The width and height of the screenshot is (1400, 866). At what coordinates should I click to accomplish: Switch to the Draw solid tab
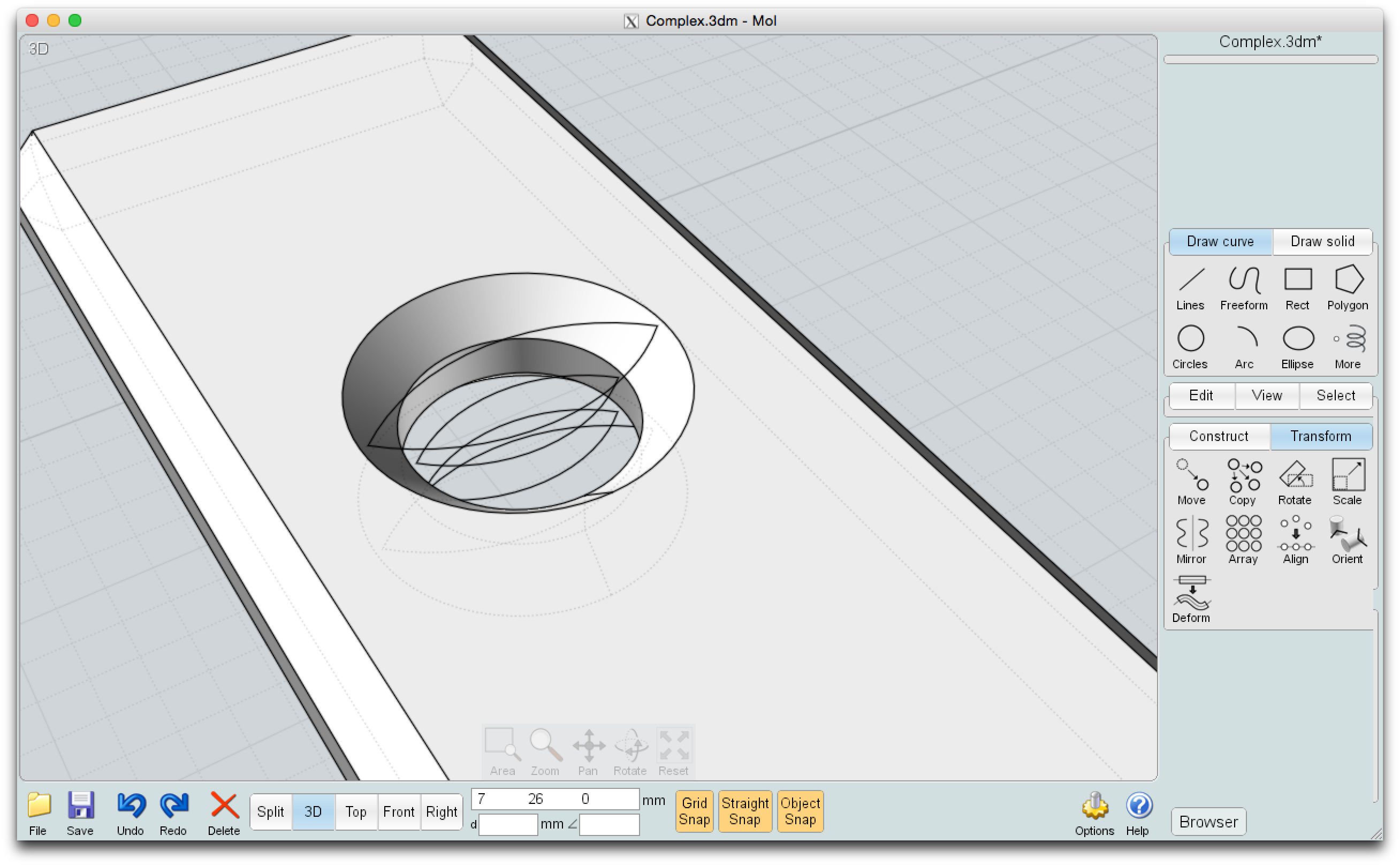pyautogui.click(x=1322, y=242)
